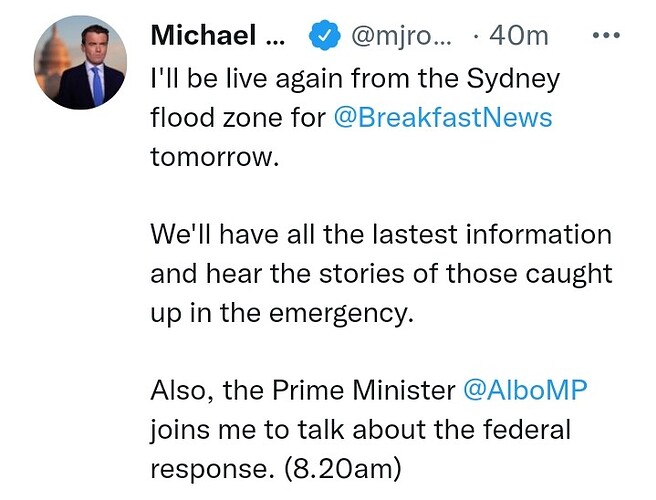This screenshot has width=656, height=500.
Task: Click the display name "Michael ..."
Action: coord(217,36)
